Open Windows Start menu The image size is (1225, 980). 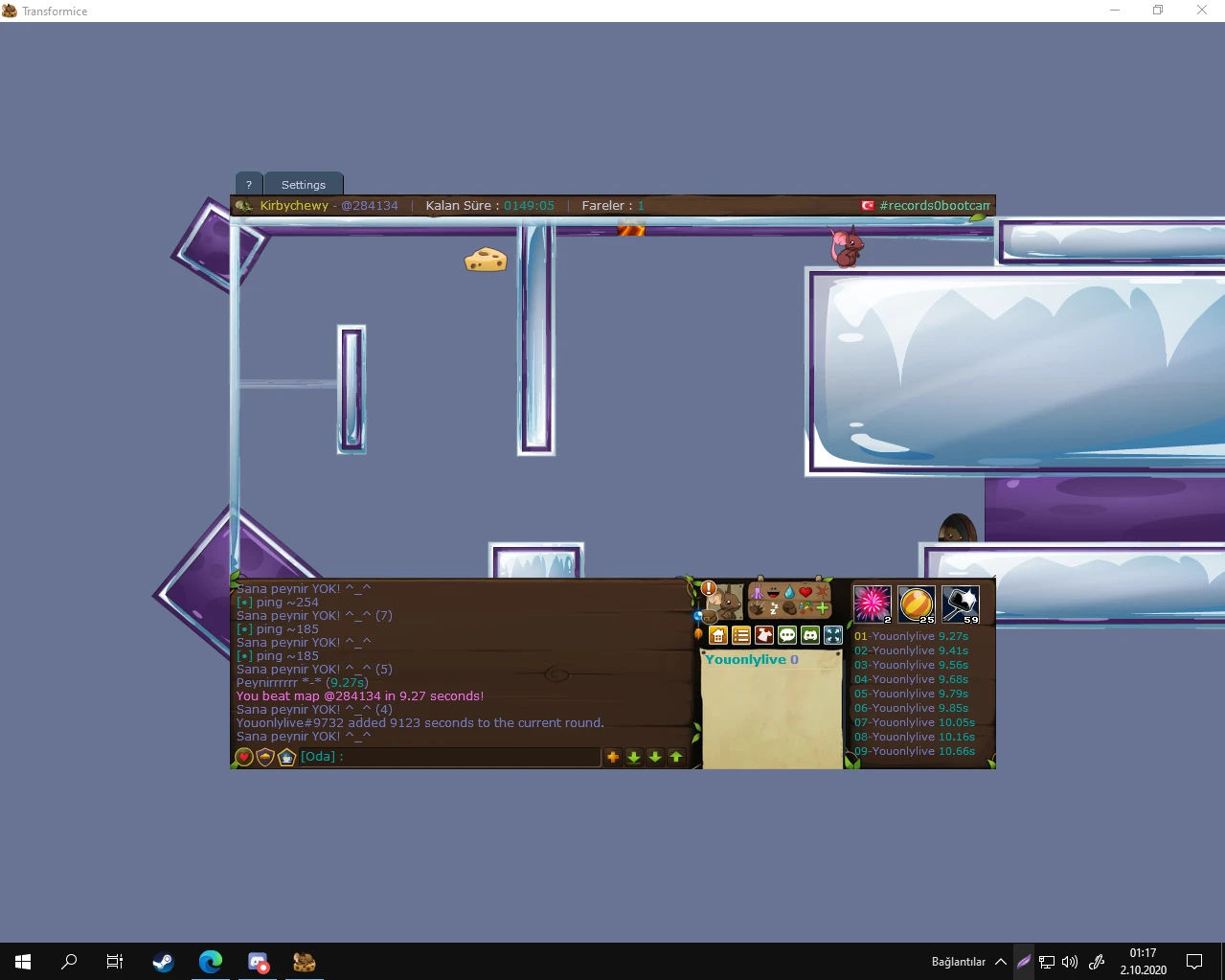[23, 961]
